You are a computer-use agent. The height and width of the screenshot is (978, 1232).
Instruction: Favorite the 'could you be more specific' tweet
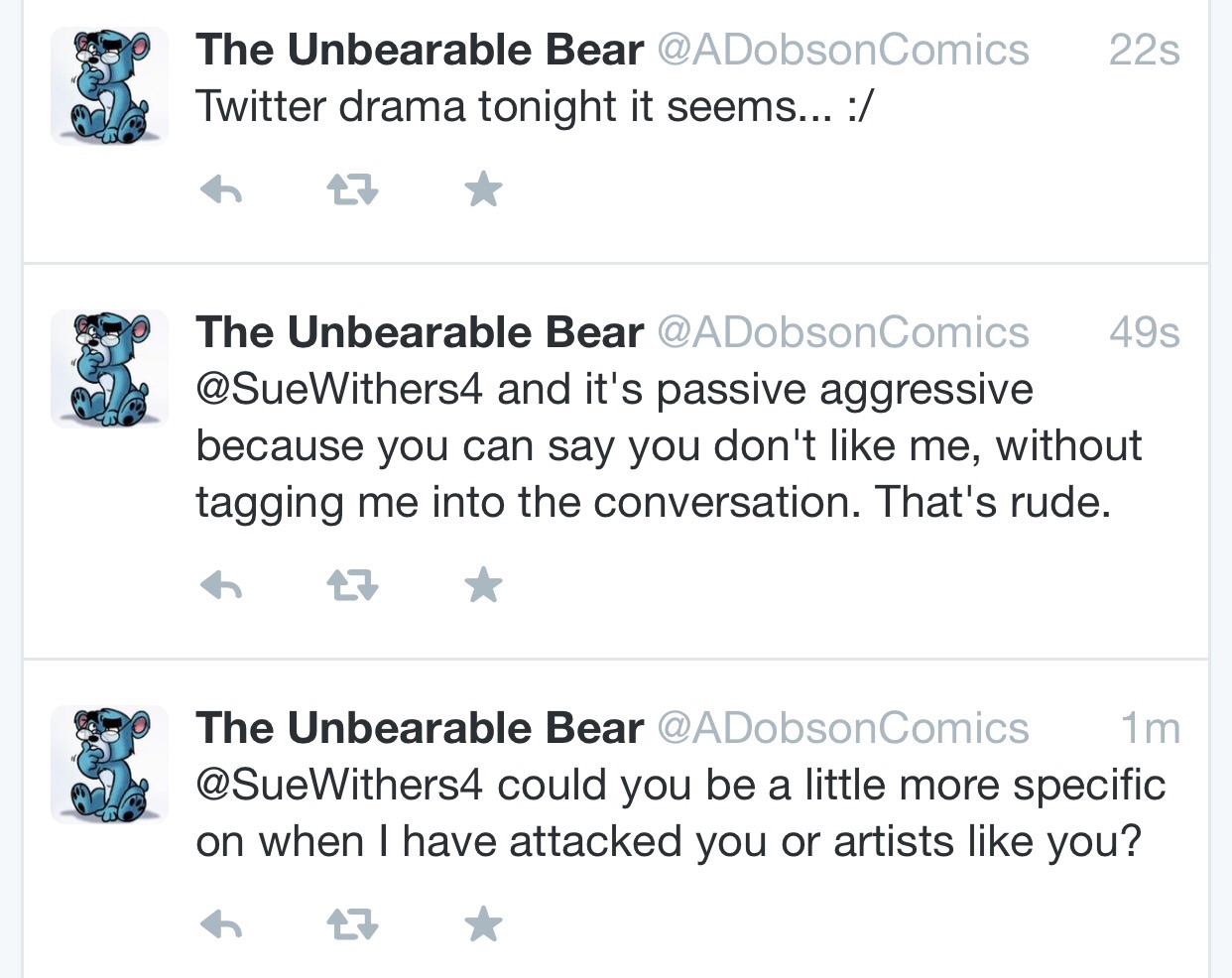(x=483, y=924)
